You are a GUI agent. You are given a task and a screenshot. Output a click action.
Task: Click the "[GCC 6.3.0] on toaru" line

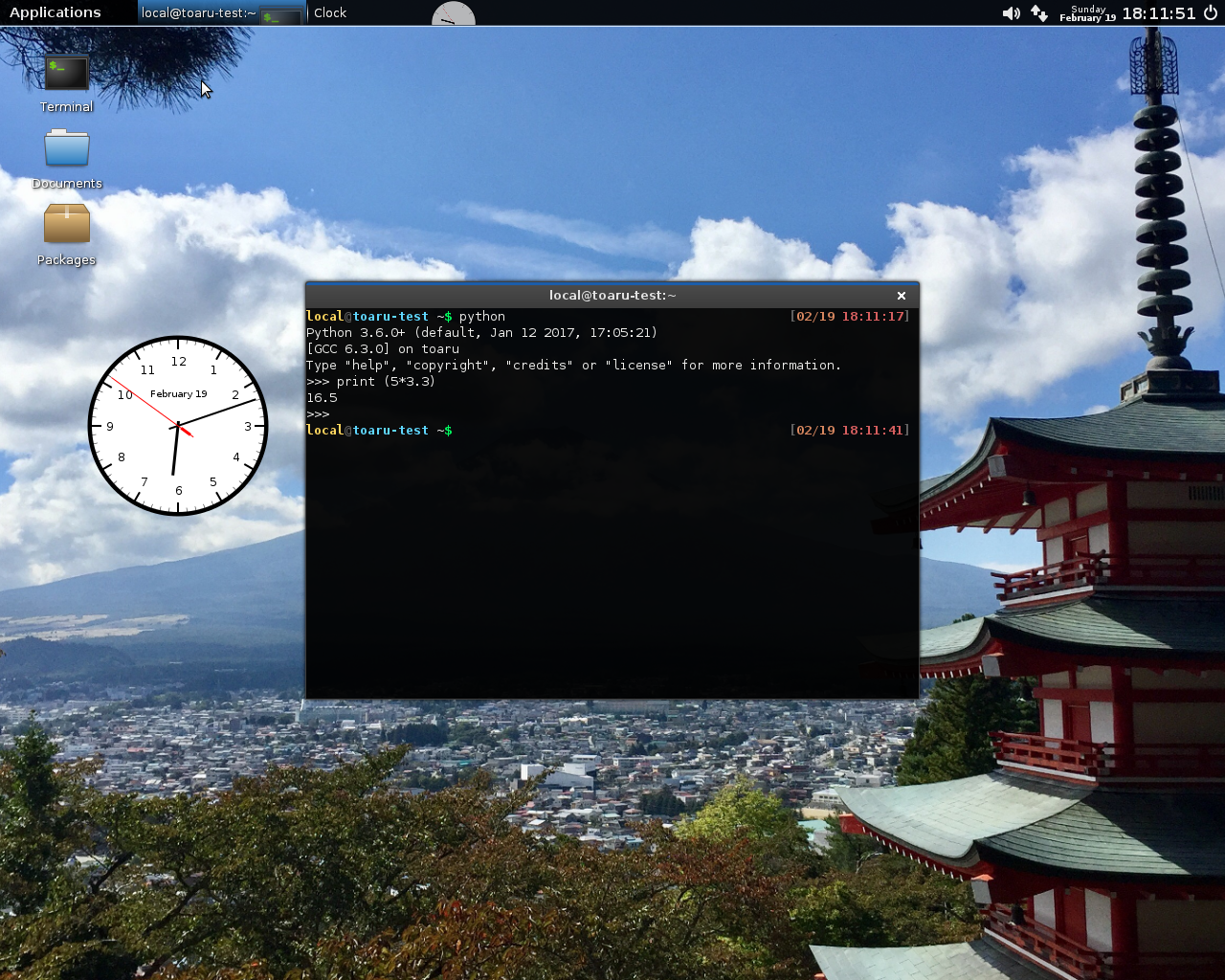[x=383, y=349]
